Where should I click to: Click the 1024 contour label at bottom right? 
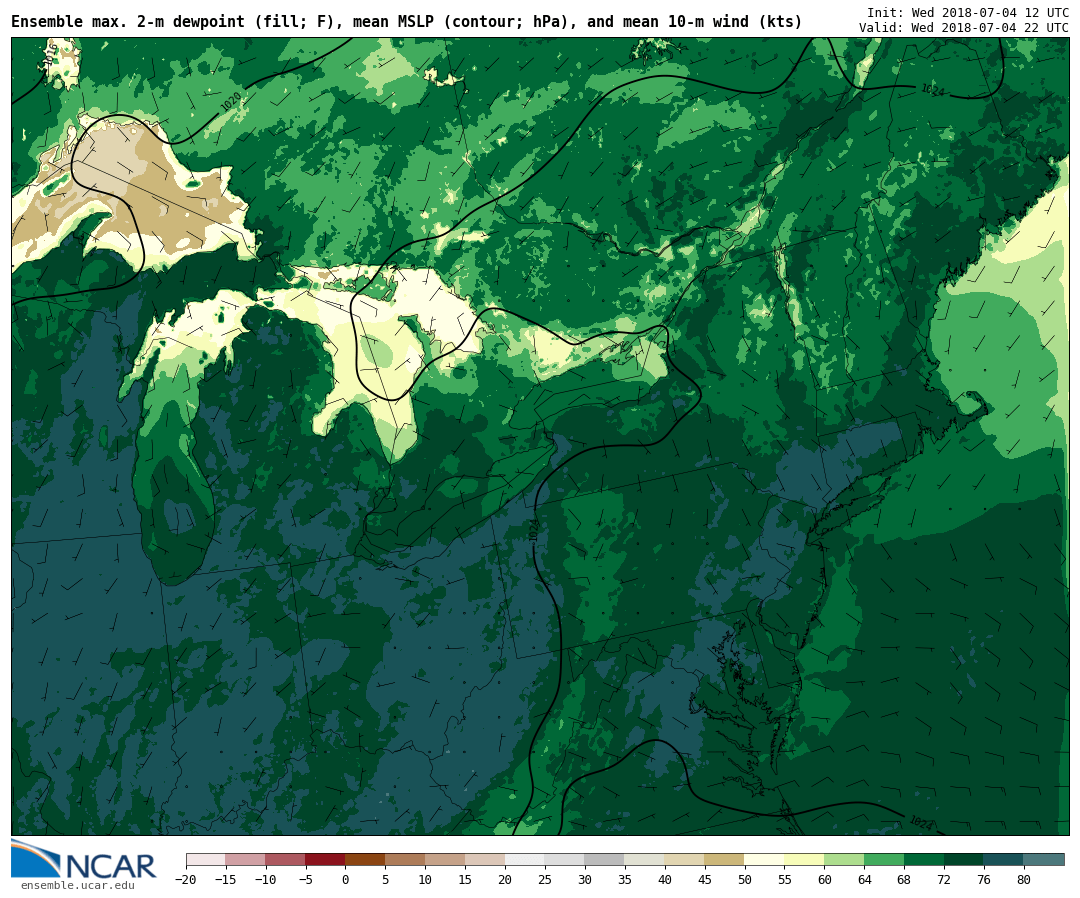point(920,822)
